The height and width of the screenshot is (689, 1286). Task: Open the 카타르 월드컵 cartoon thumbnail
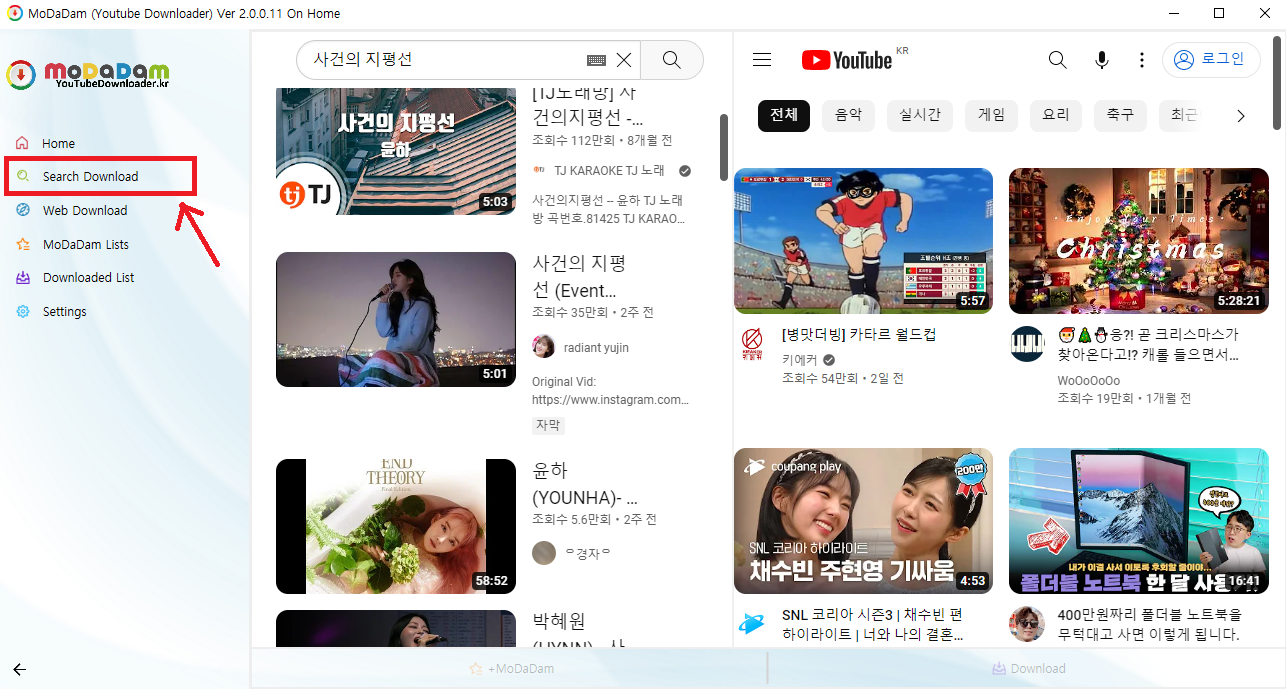[x=863, y=241]
